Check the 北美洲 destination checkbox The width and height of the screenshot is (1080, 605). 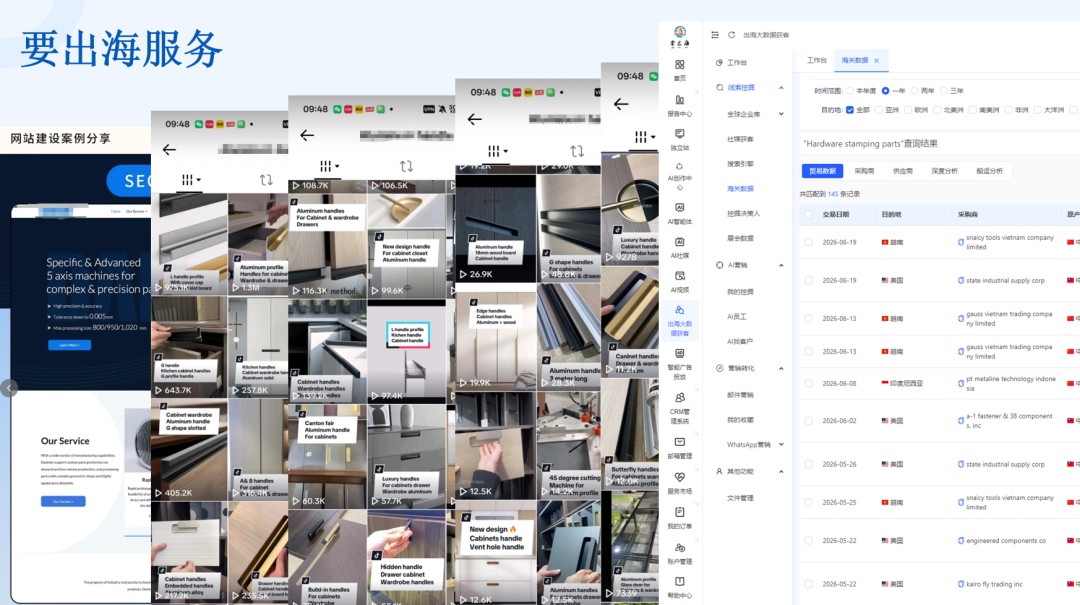coord(937,110)
